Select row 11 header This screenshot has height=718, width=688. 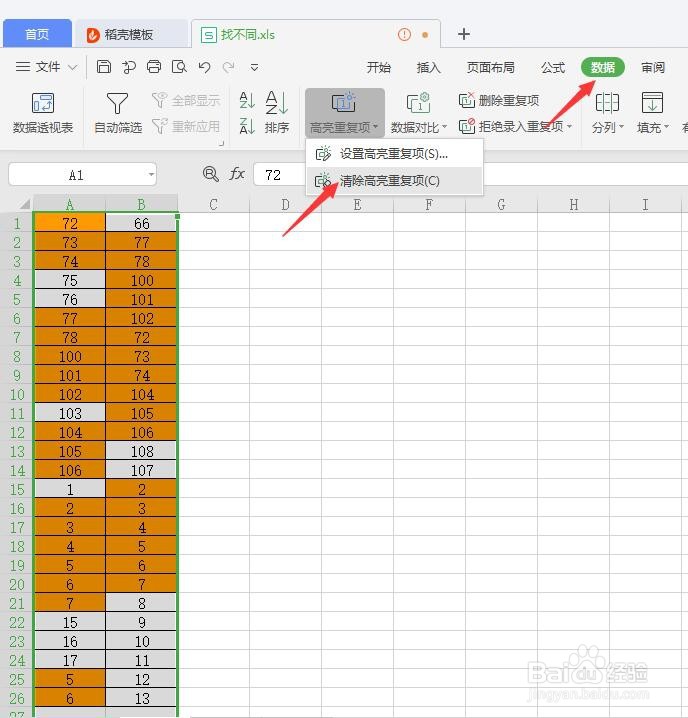point(17,413)
